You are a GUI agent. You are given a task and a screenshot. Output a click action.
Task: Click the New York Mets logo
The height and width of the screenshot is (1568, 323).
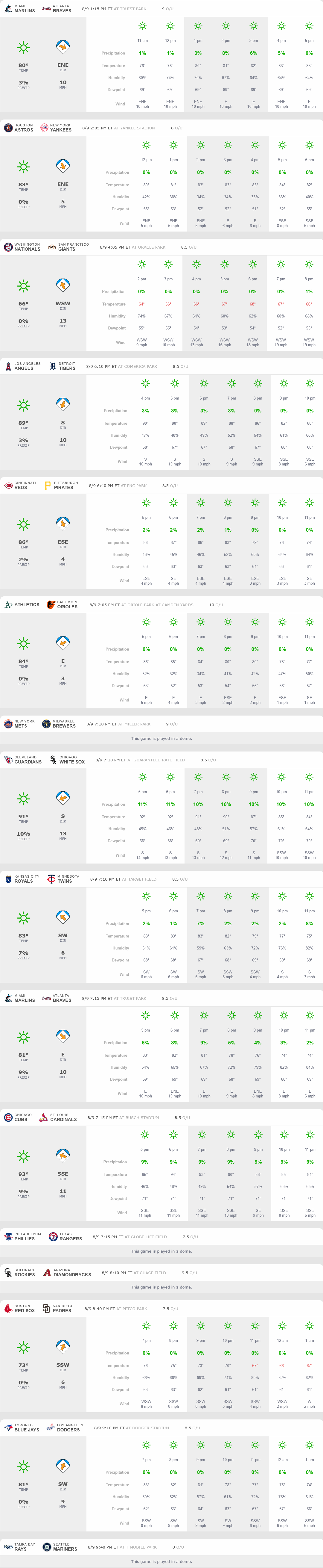(8, 724)
